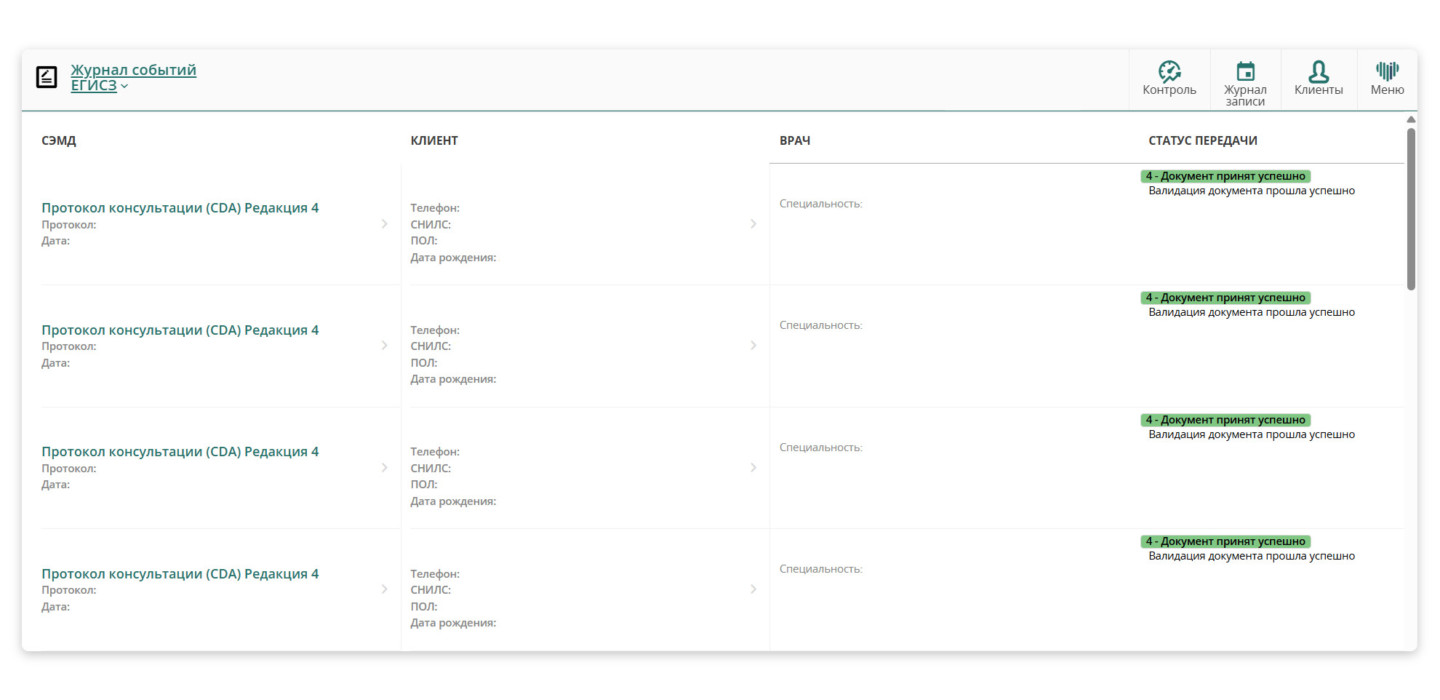The height and width of the screenshot is (700, 1440).
Task: Open the Журнал записи calendar icon
Action: click(x=1245, y=72)
